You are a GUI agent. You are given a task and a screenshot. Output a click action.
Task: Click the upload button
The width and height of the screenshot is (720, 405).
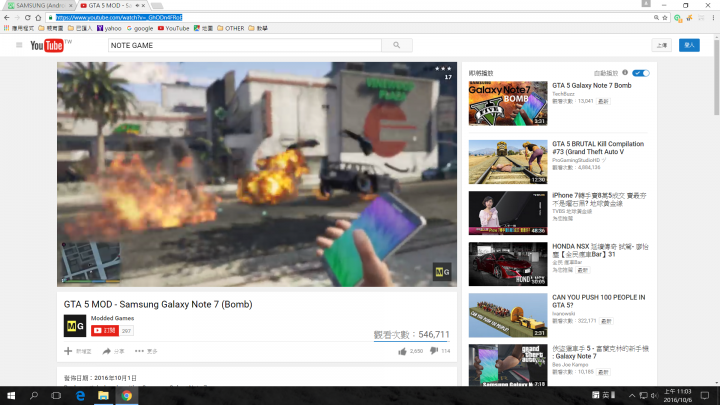662,45
